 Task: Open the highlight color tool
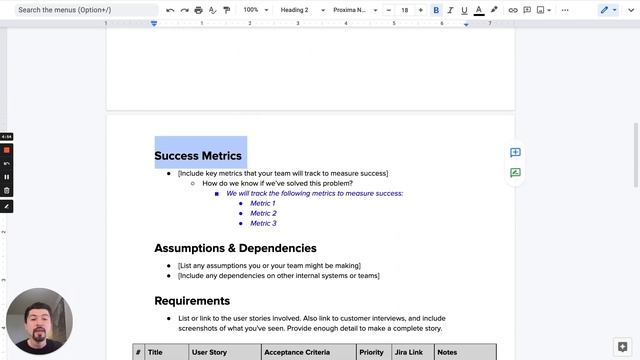[x=494, y=10]
